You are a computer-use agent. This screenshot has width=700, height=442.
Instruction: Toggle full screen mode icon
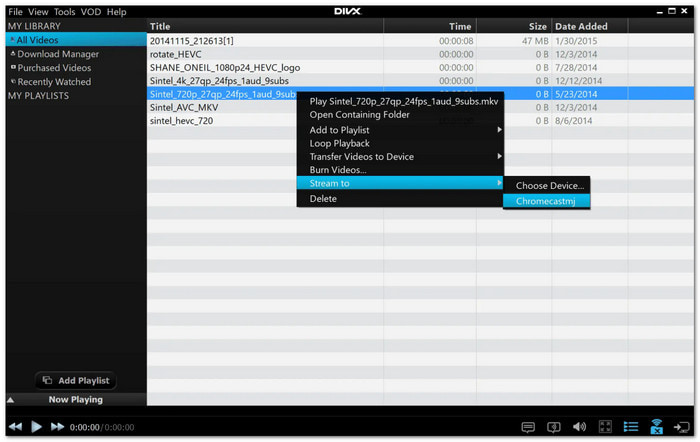pos(605,427)
